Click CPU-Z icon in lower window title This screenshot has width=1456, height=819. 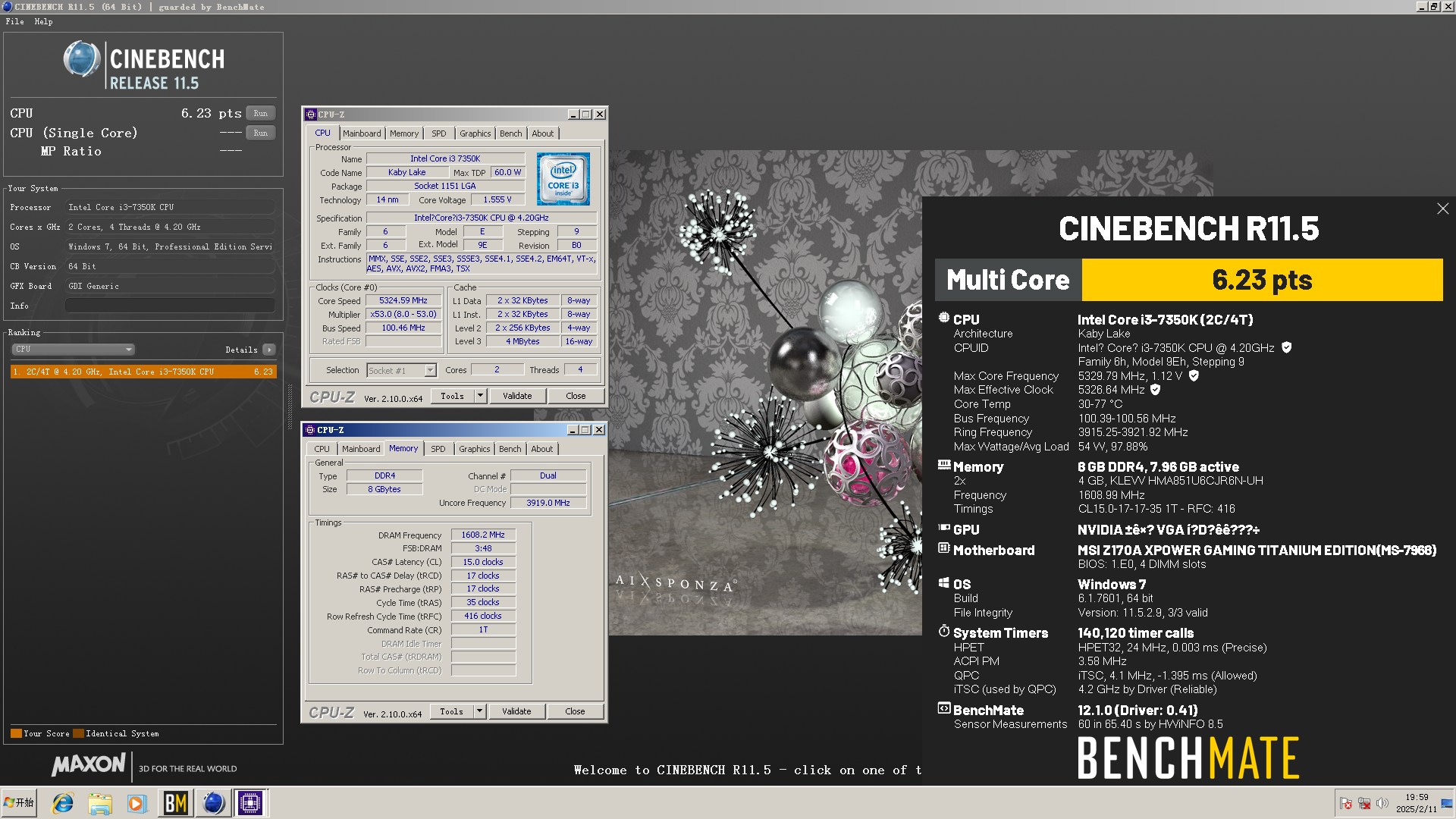click(x=310, y=430)
